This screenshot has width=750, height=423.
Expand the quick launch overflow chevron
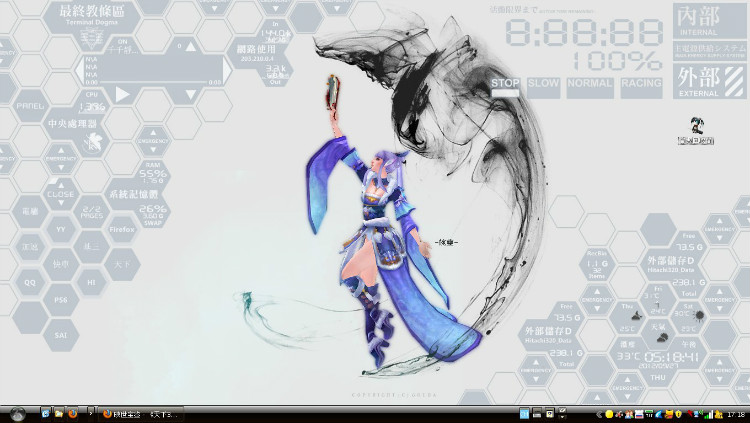(x=90, y=413)
